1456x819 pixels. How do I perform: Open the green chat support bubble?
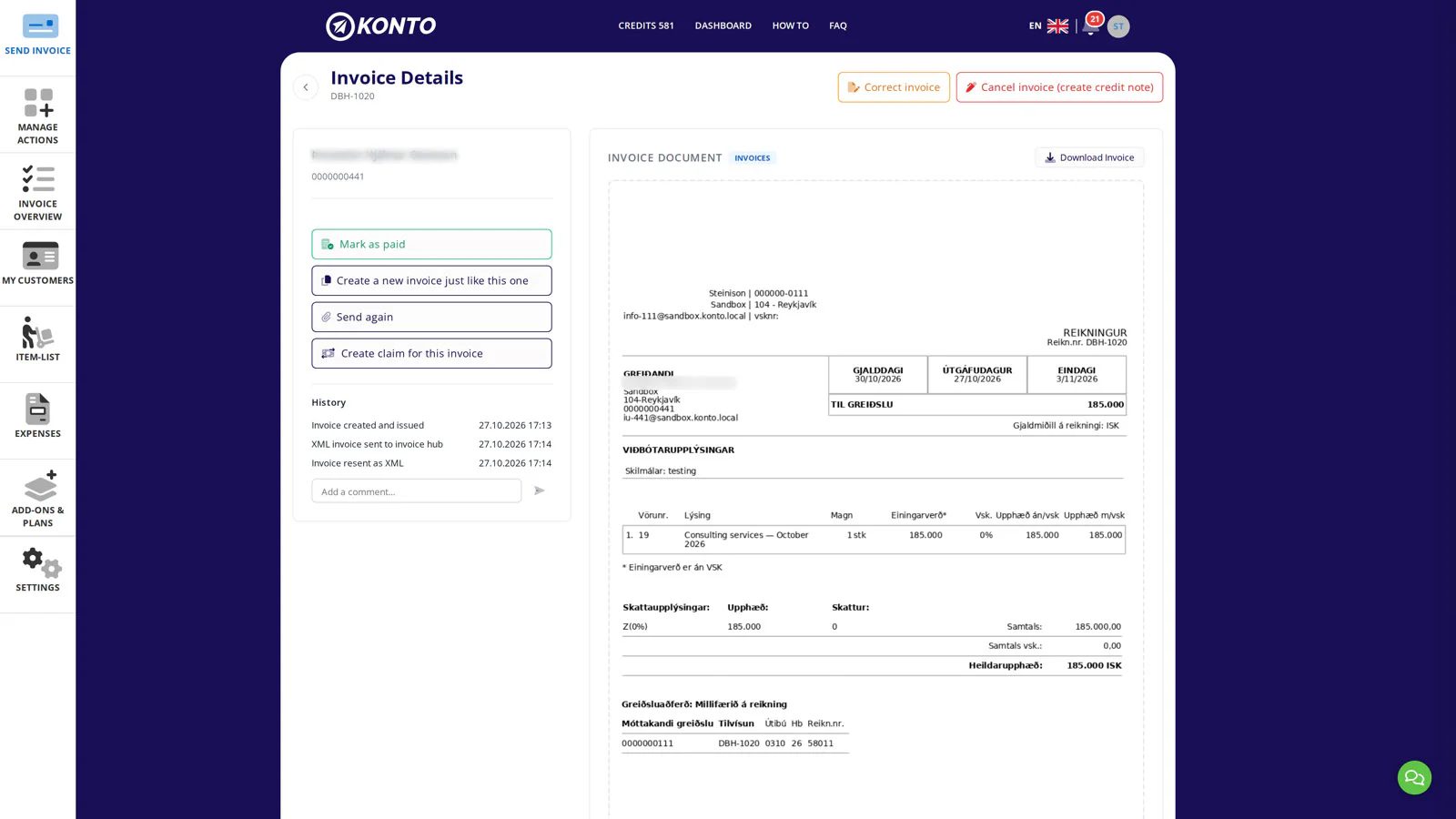[x=1414, y=778]
